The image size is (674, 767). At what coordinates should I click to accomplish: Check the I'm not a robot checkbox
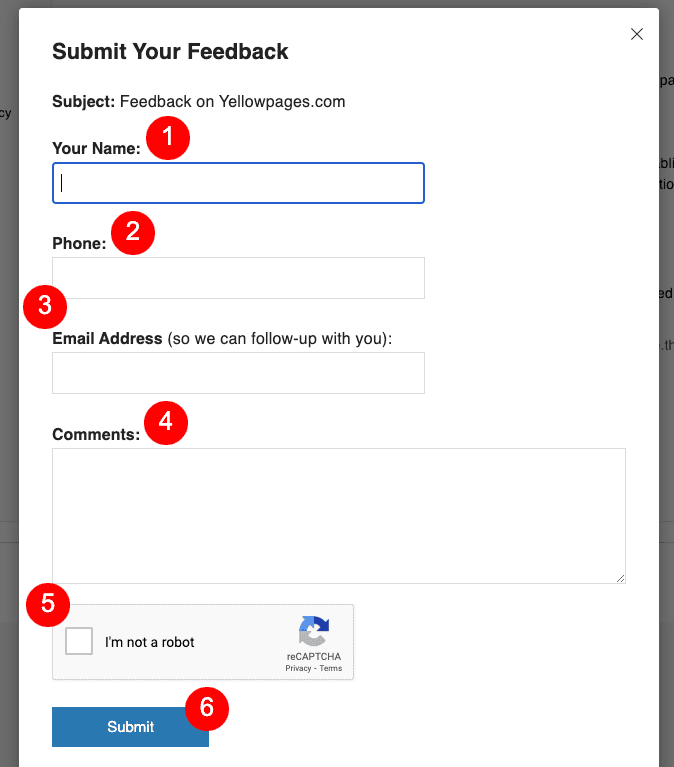click(79, 641)
